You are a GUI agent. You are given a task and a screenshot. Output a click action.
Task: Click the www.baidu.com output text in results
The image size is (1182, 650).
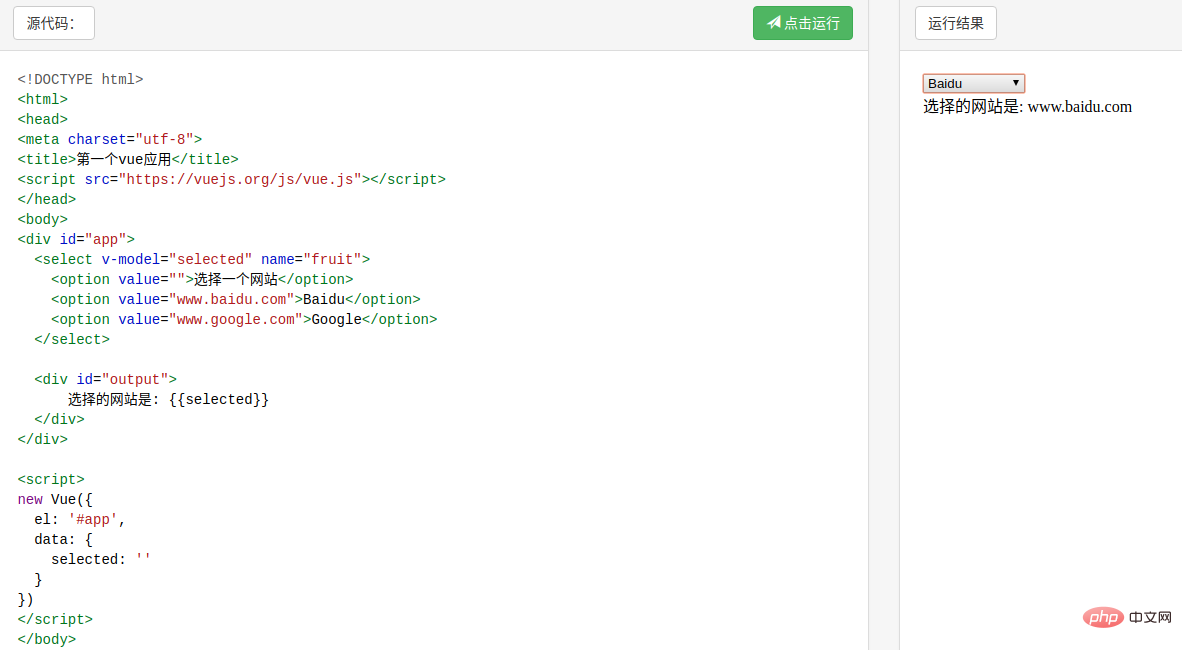point(1079,107)
